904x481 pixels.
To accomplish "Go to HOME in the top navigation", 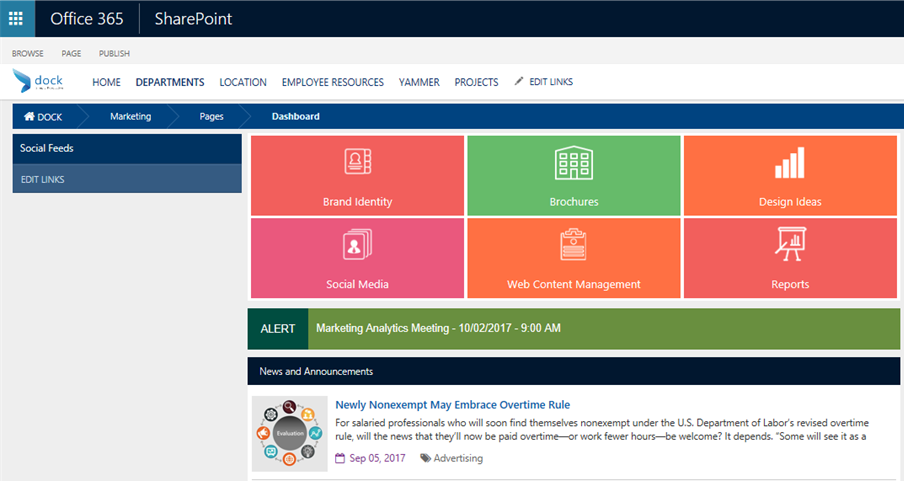I will click(107, 82).
